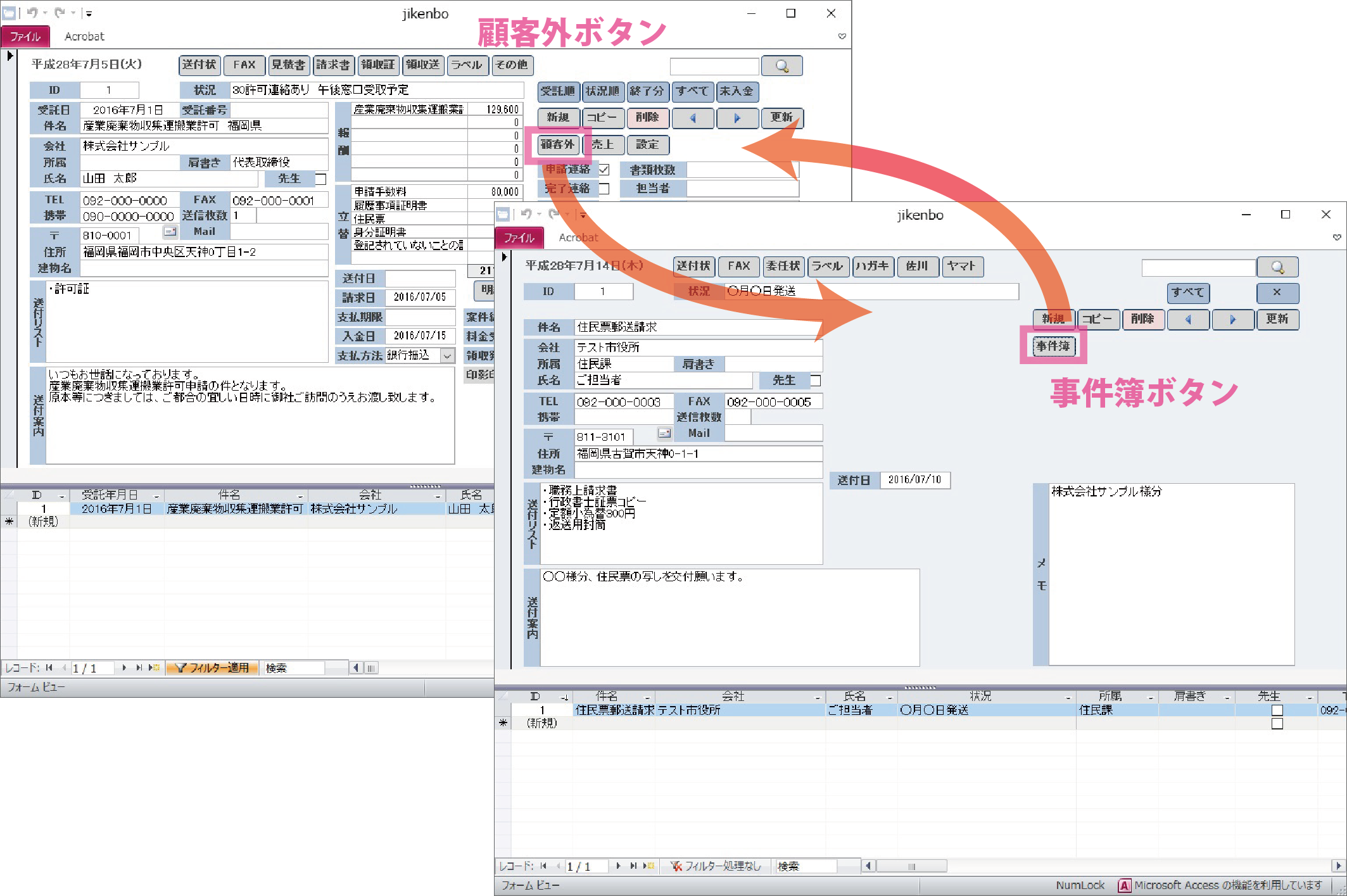Viewport: 1347px width, 896px height.
Task: Open Acrobat tab in back window
Action: pos(84,37)
